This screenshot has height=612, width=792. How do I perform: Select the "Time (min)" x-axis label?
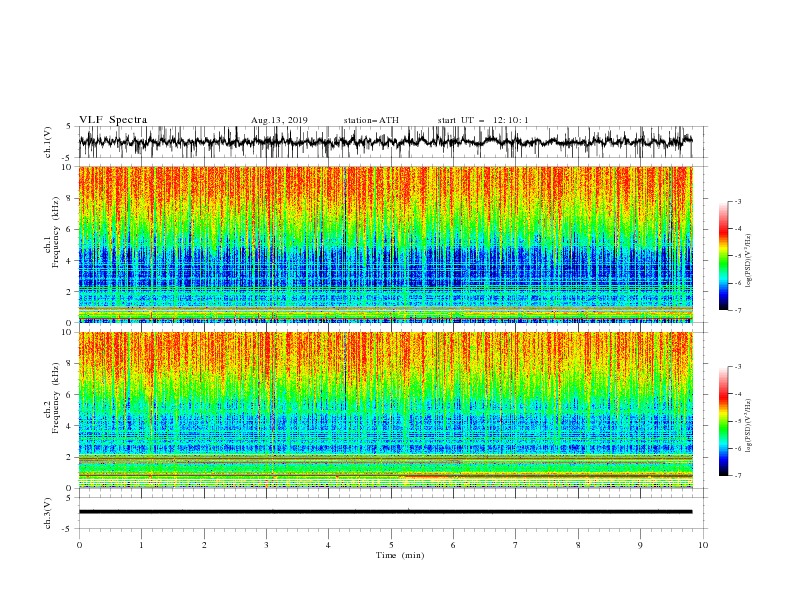(400, 555)
